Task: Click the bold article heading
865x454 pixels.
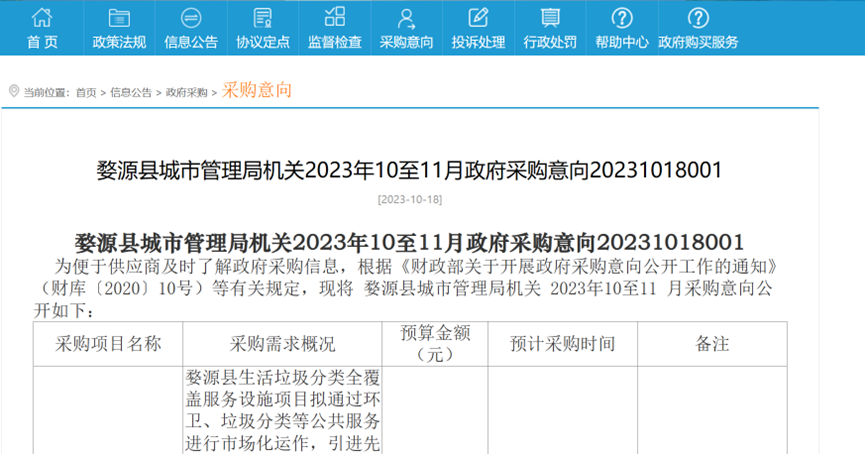Action: tap(409, 243)
